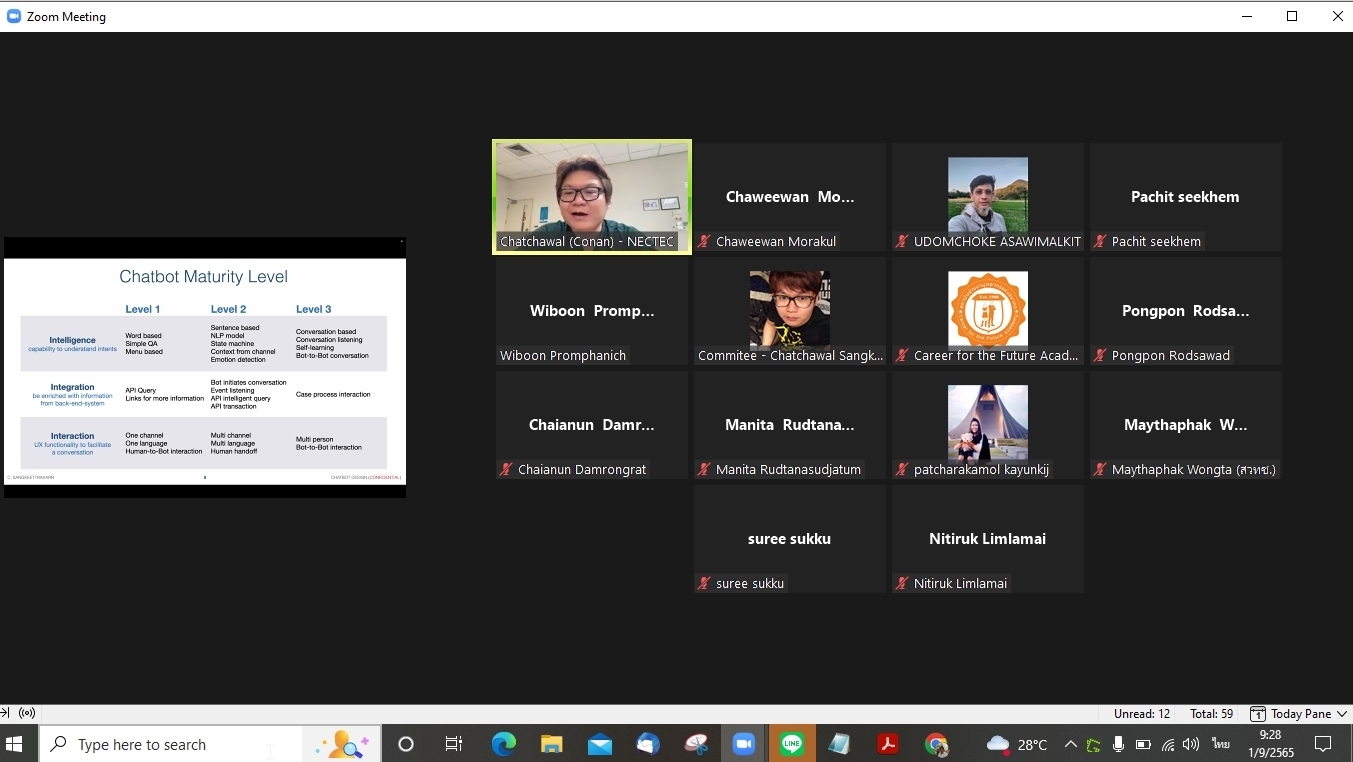Click the clock showing 9:28
This screenshot has width=1353, height=762.
click(x=1270, y=744)
